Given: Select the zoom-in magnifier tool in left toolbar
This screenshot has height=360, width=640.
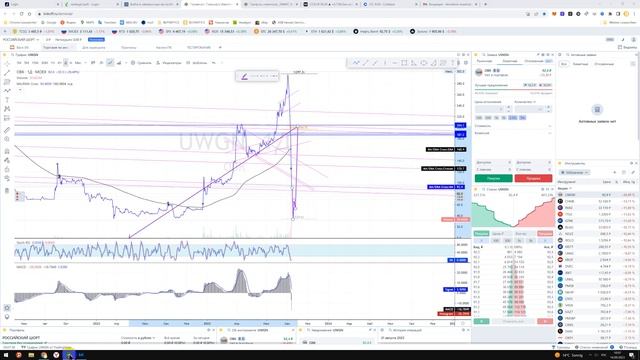Looking at the screenshot, I should [x=7, y=139].
